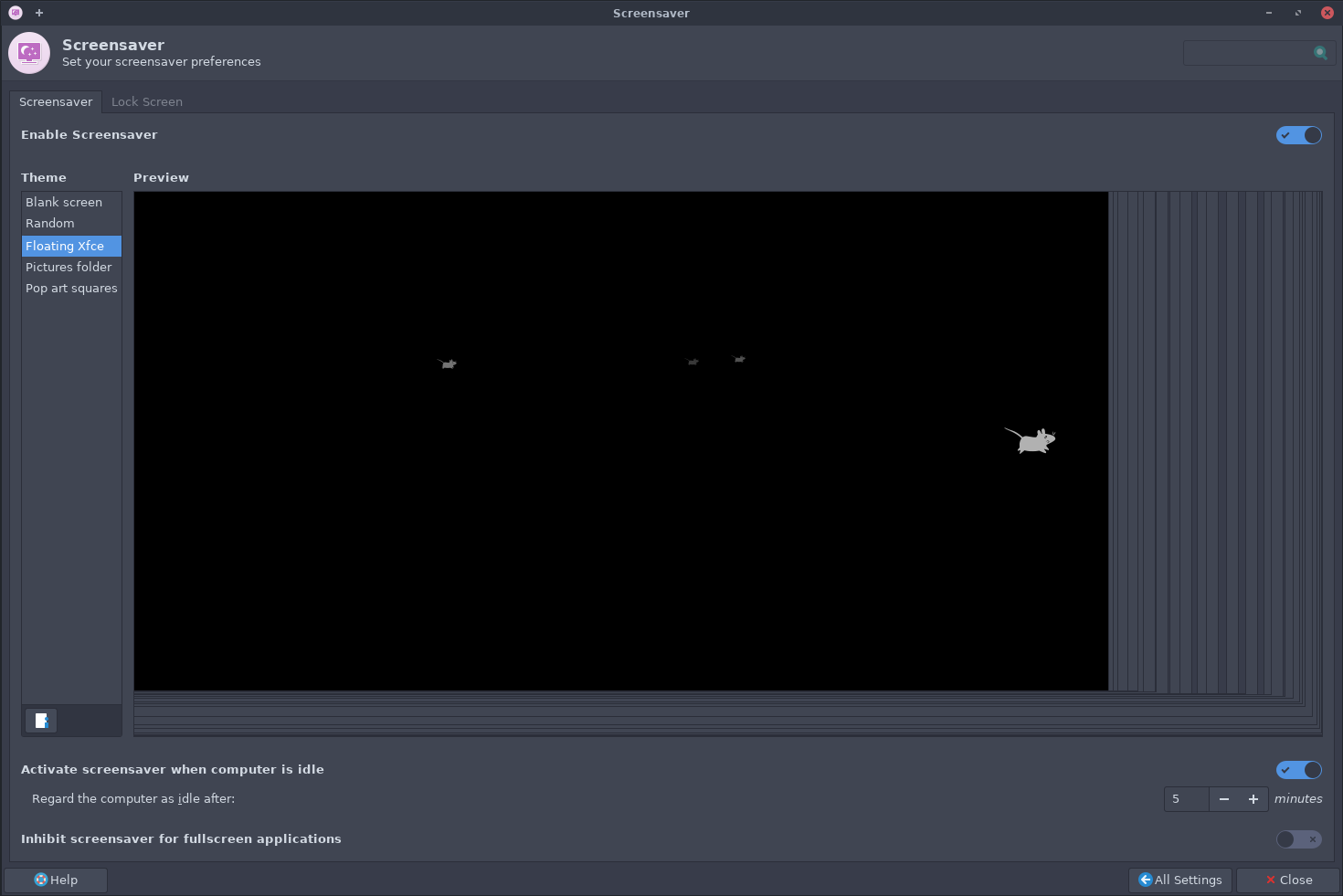Go back to All Settings
This screenshot has width=1343, height=896.
pyautogui.click(x=1180, y=880)
